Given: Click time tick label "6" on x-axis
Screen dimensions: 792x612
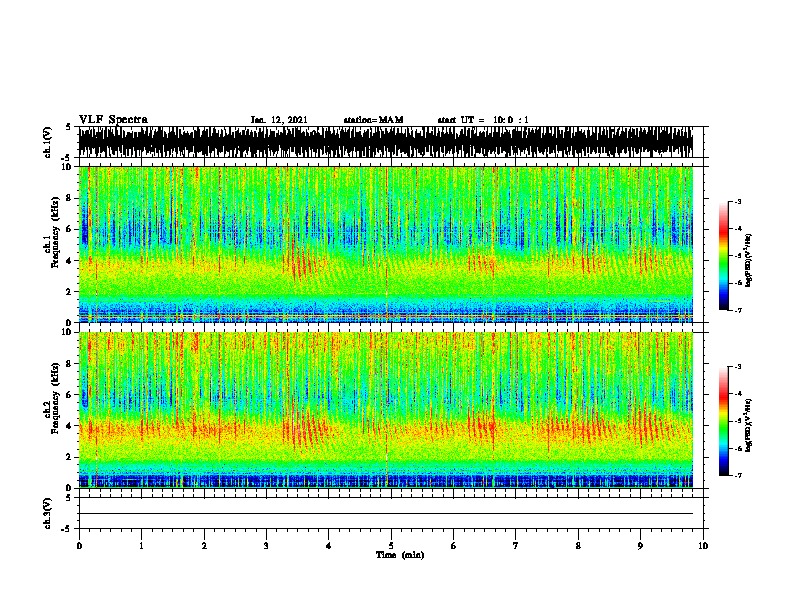Looking at the screenshot, I should tap(454, 546).
